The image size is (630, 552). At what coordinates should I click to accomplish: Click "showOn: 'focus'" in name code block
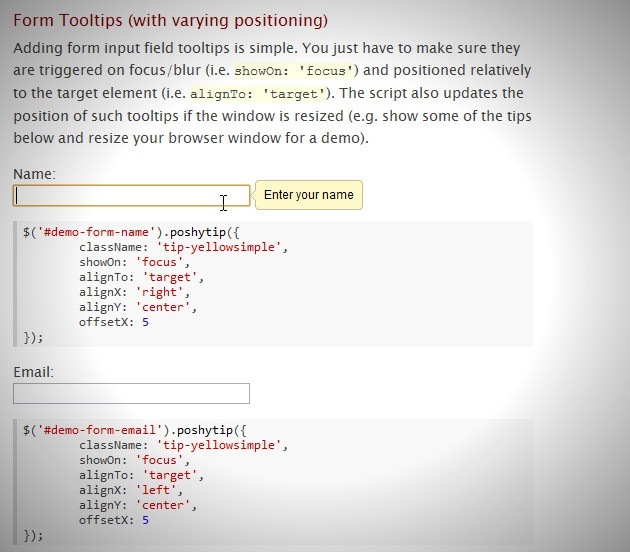(x=134, y=262)
